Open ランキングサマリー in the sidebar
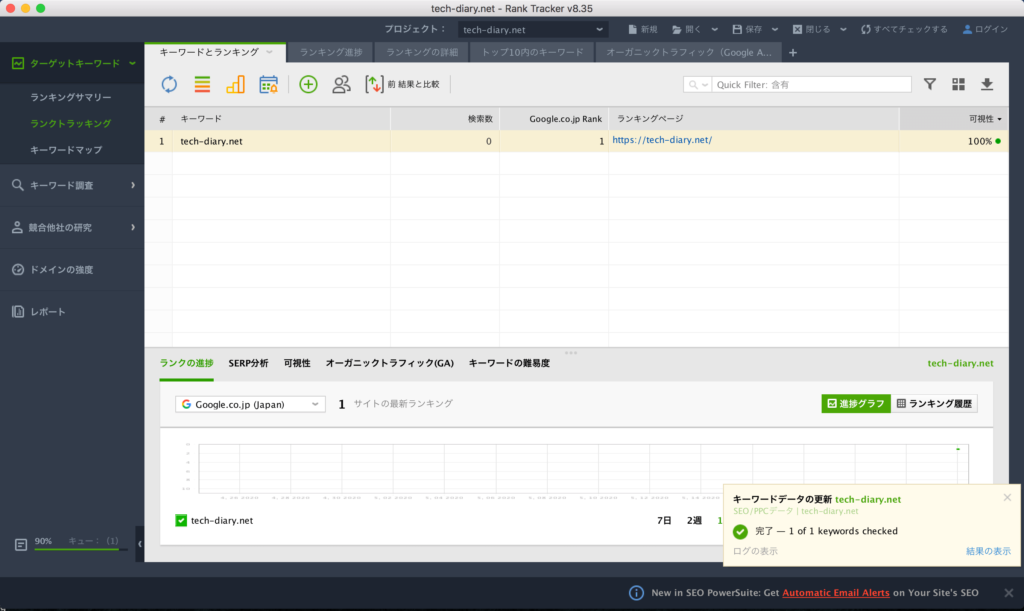The width and height of the screenshot is (1024, 611). click(71, 97)
